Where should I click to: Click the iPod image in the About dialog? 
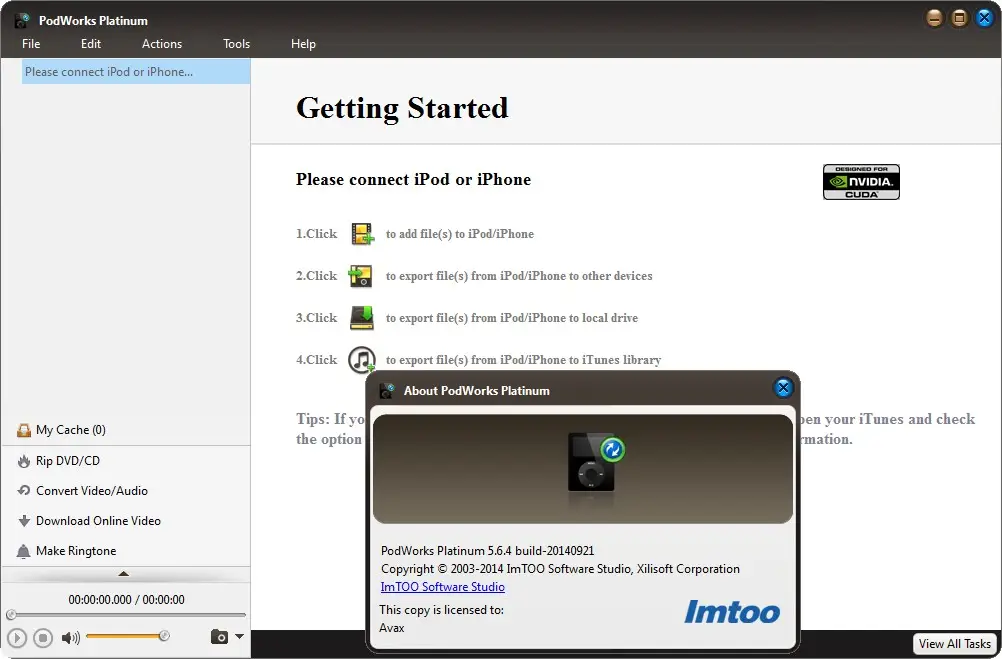596,462
